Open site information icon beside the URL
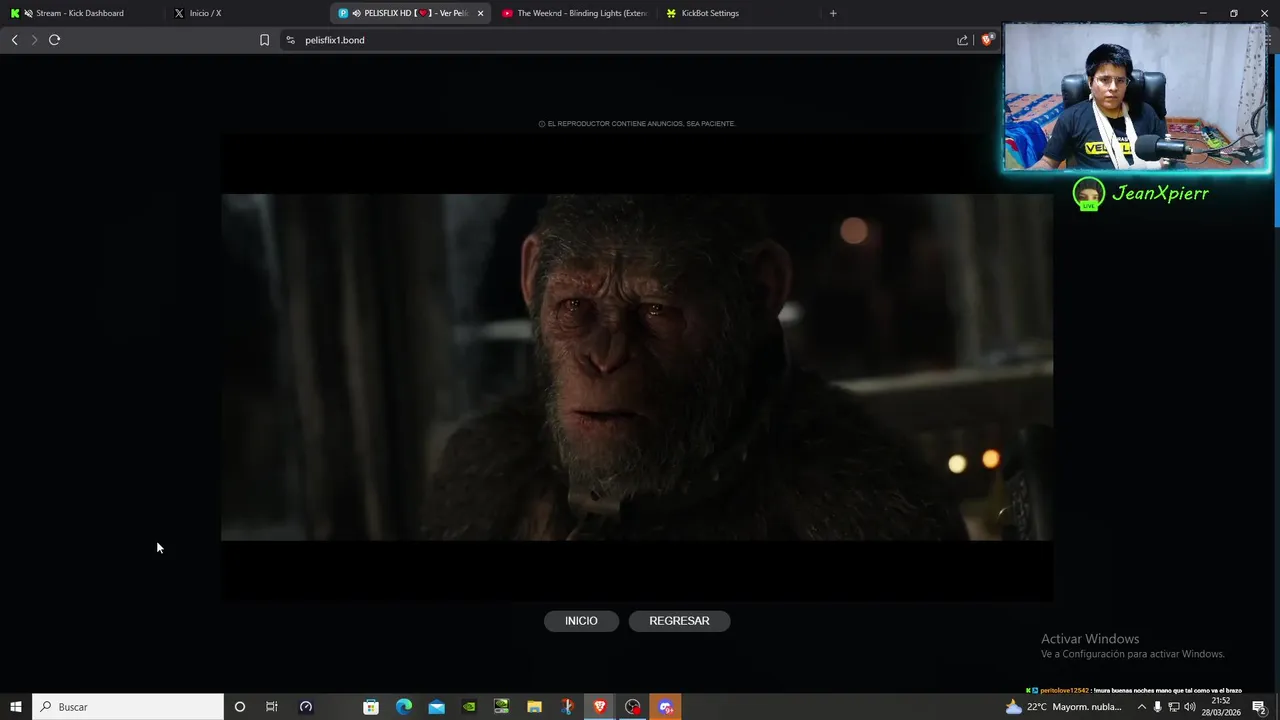1280x720 pixels. pos(290,40)
